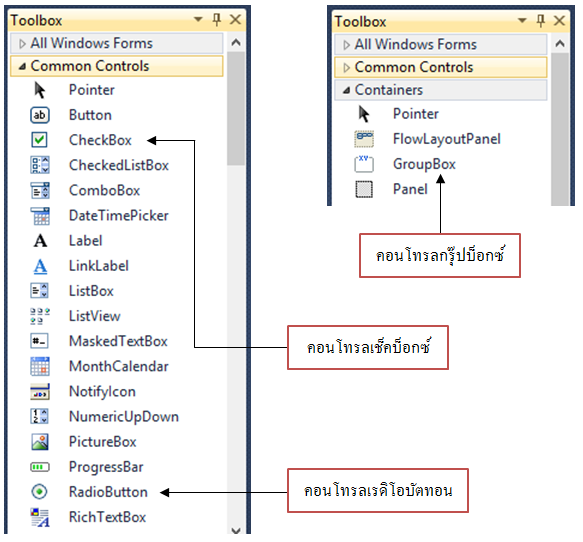Select the FlowLayoutPanel icon
583x542 pixels.
point(364,139)
